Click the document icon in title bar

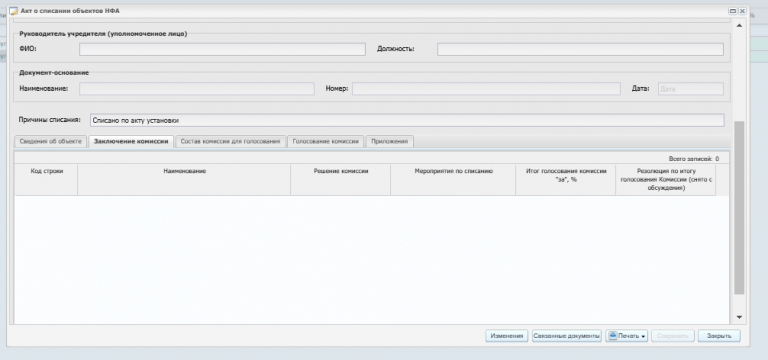14,10
